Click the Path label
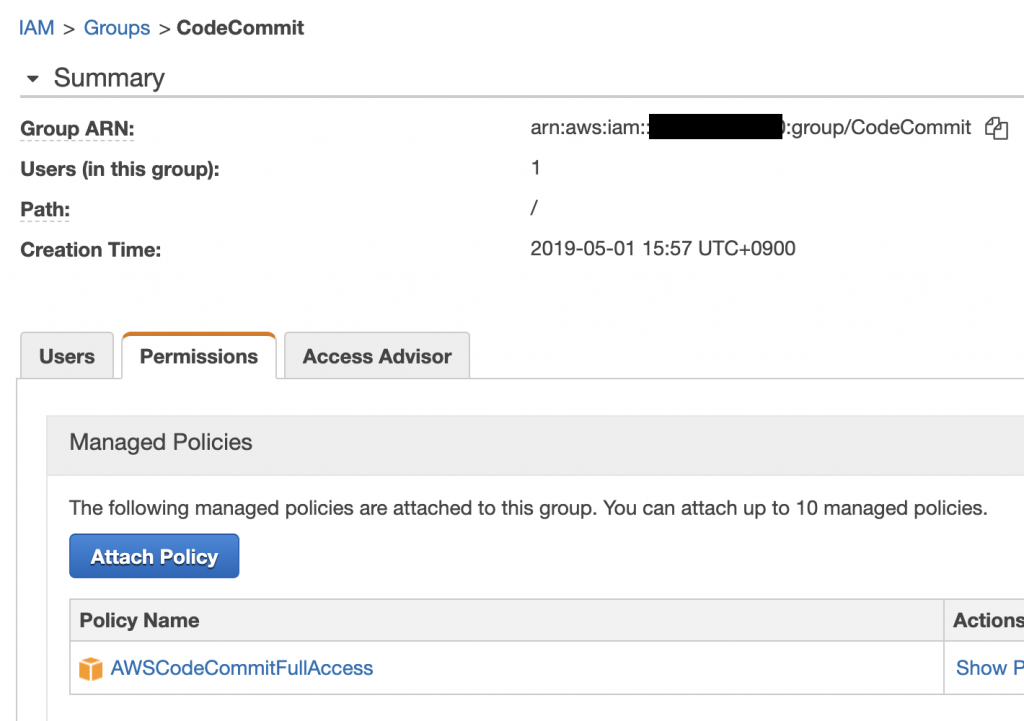This screenshot has height=721, width=1024. click(x=45, y=210)
